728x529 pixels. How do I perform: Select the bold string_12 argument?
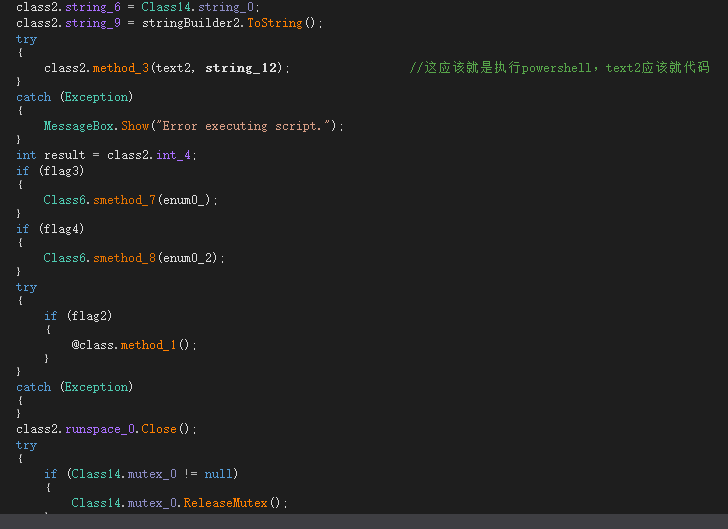(244, 68)
